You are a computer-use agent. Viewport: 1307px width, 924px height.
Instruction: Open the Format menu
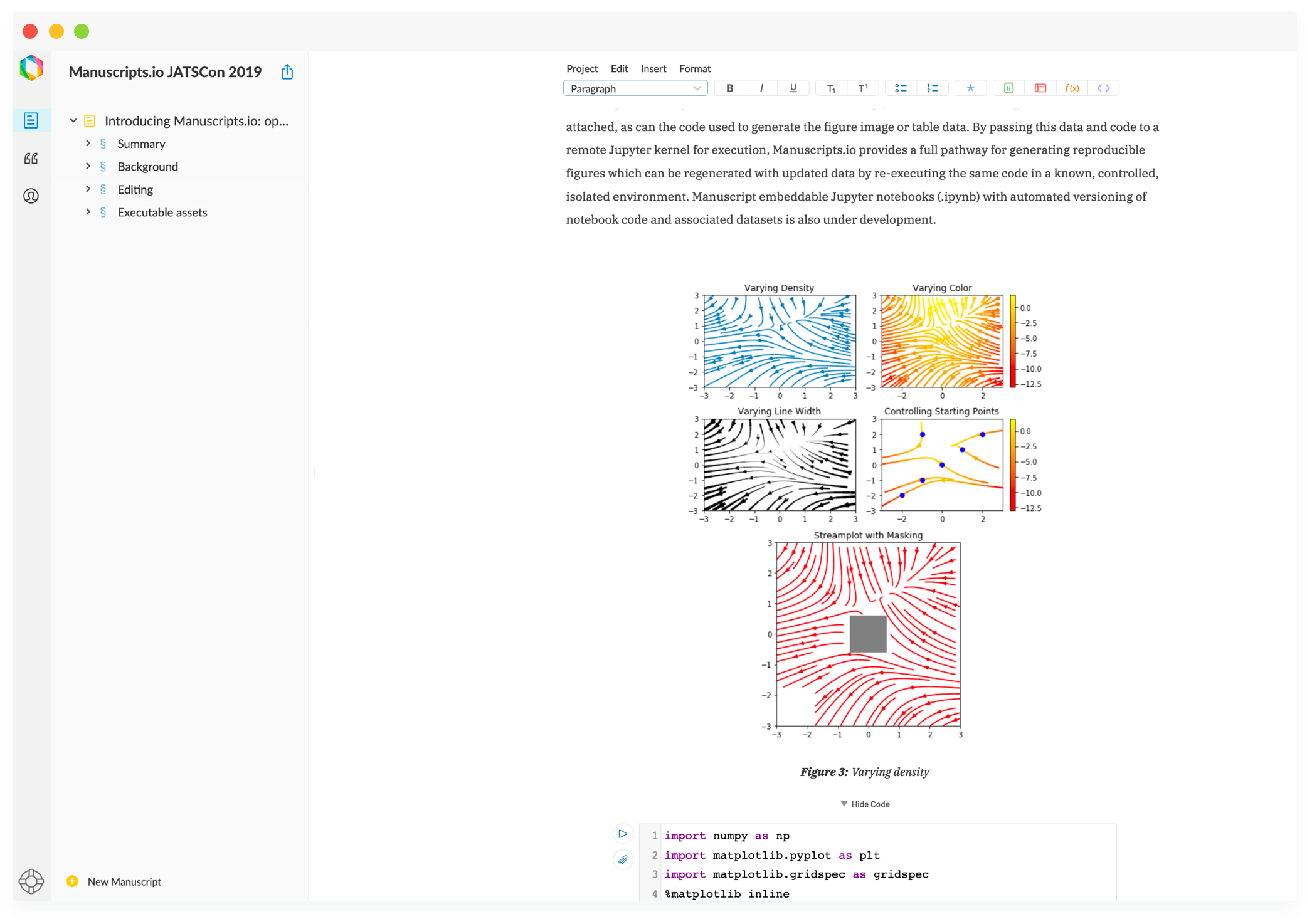(694, 68)
